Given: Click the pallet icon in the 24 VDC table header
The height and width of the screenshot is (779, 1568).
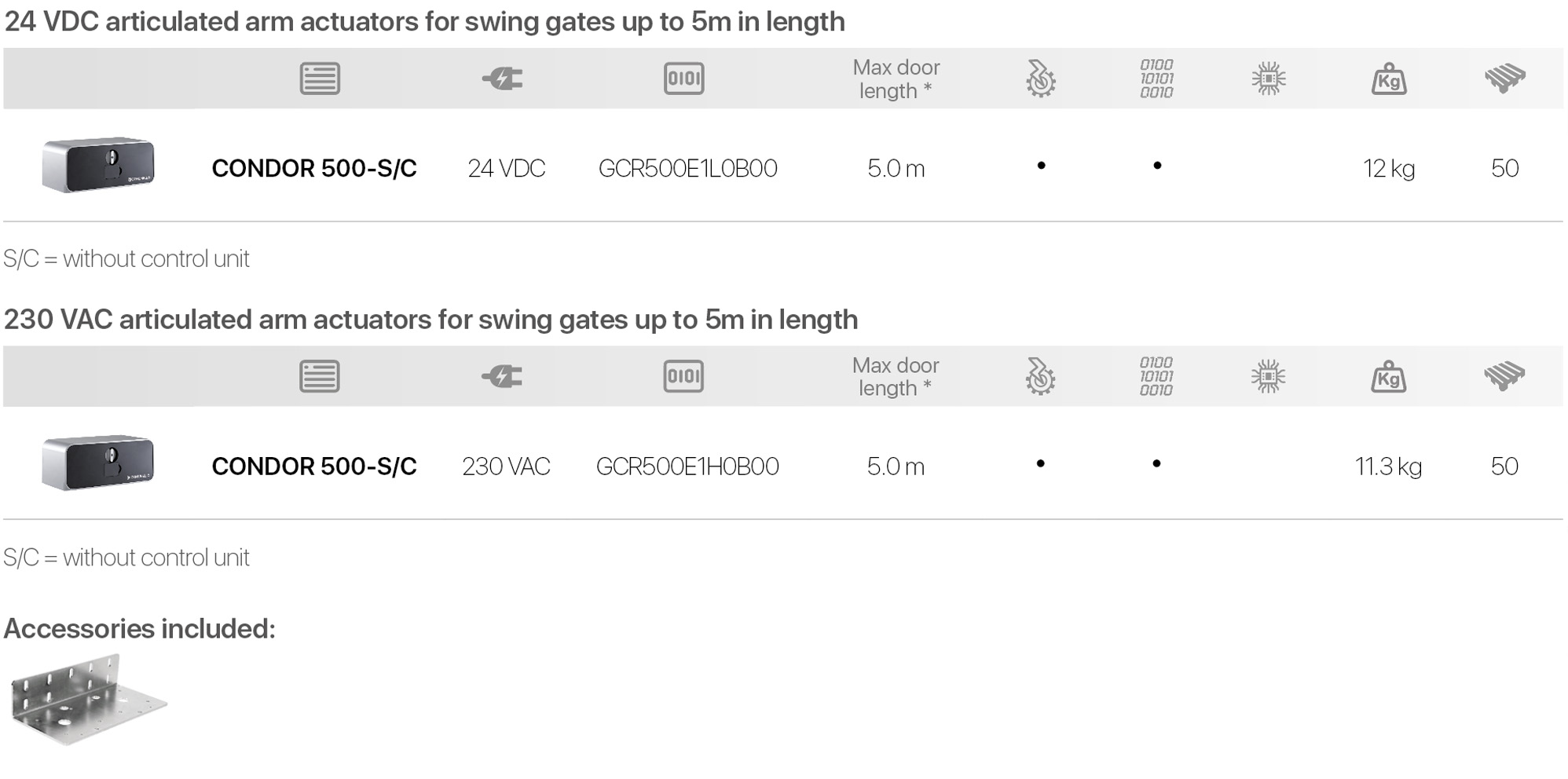Looking at the screenshot, I should 1504,79.
